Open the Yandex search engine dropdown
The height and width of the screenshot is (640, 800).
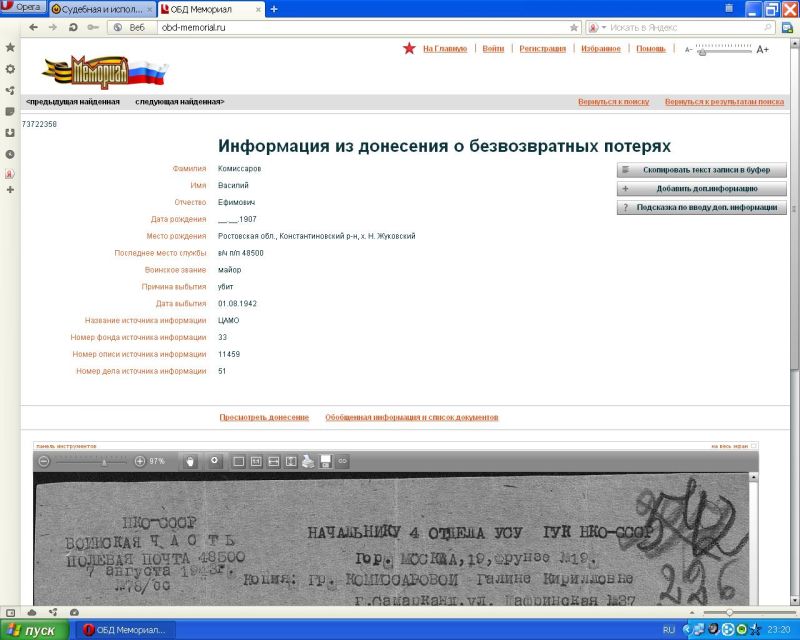596,27
